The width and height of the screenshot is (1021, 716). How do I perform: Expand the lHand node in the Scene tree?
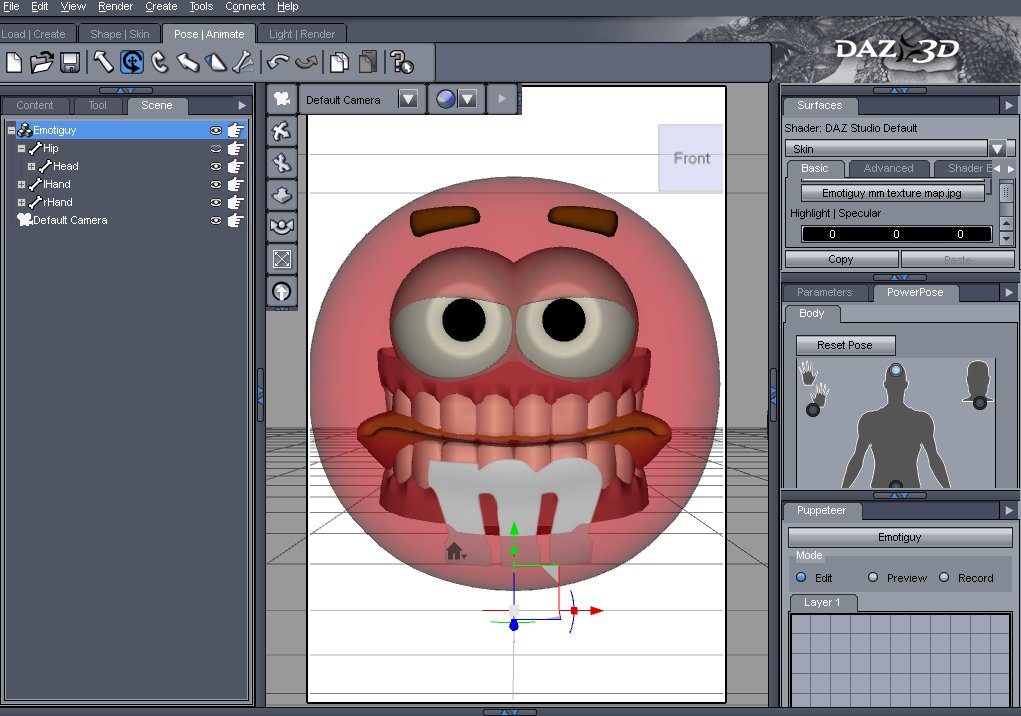click(21, 184)
